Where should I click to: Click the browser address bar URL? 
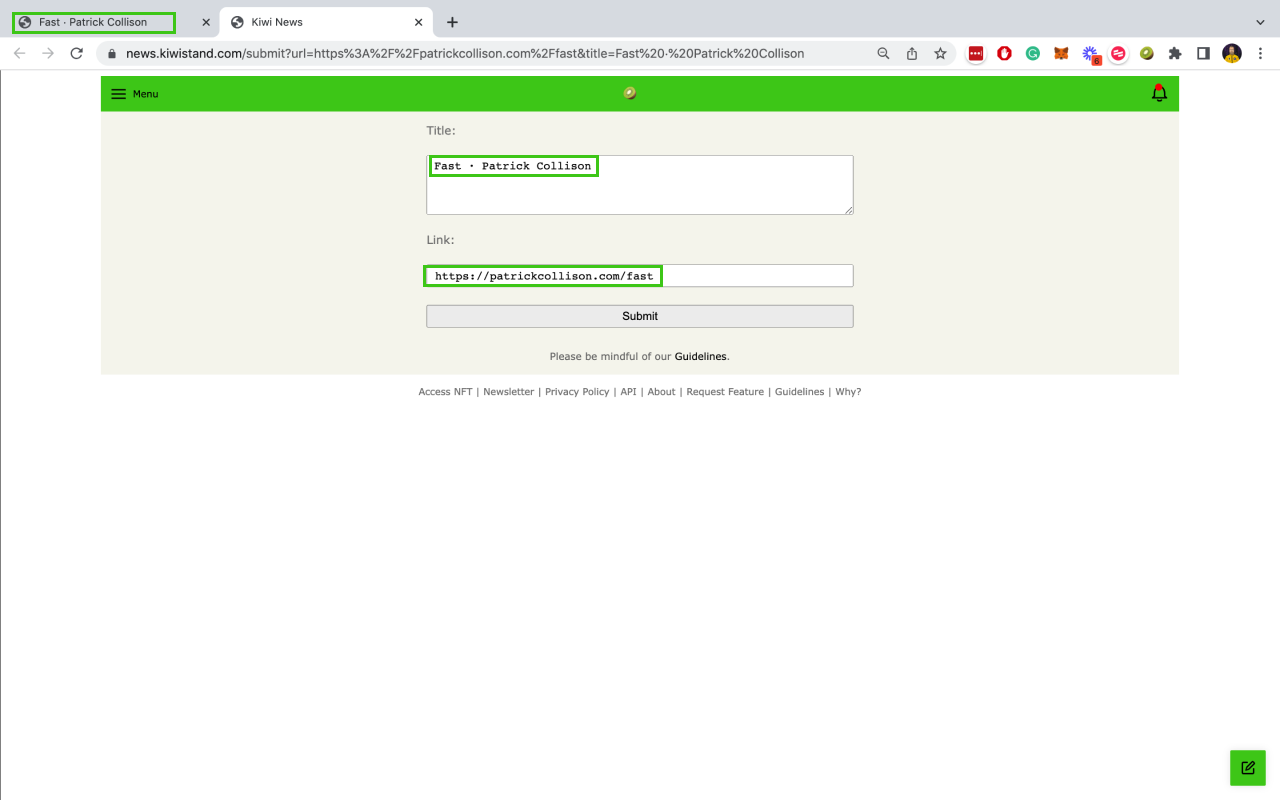[465, 54]
